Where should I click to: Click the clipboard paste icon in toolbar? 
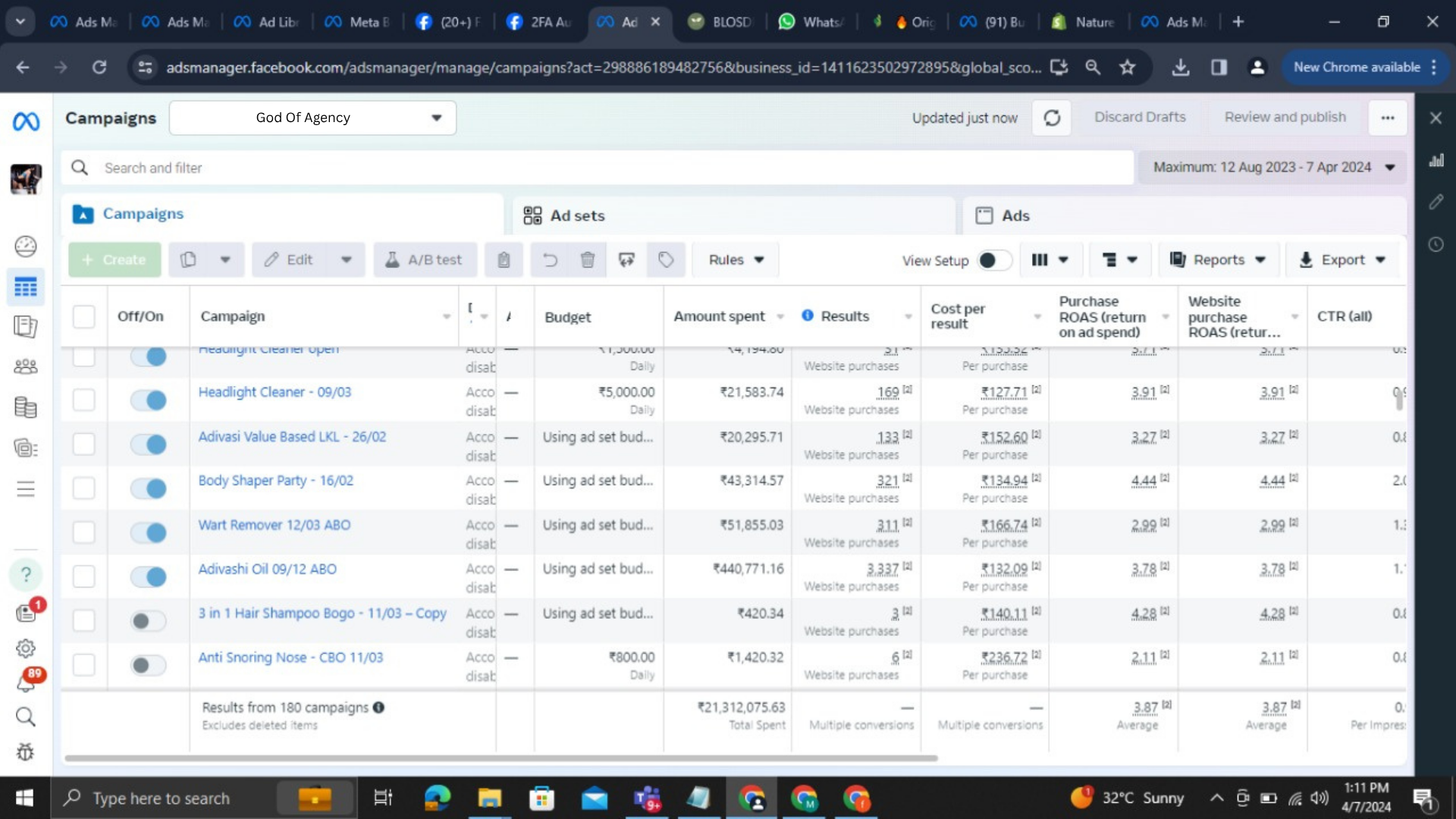pyautogui.click(x=504, y=260)
